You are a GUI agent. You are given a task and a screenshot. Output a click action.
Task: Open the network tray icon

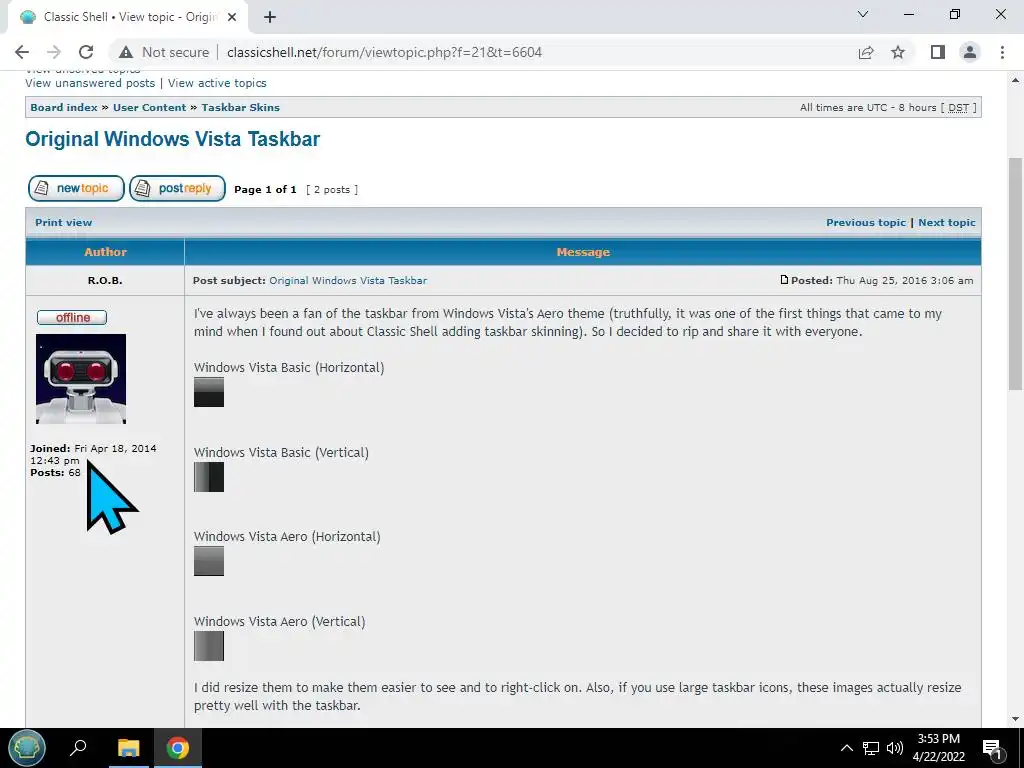[x=871, y=748]
